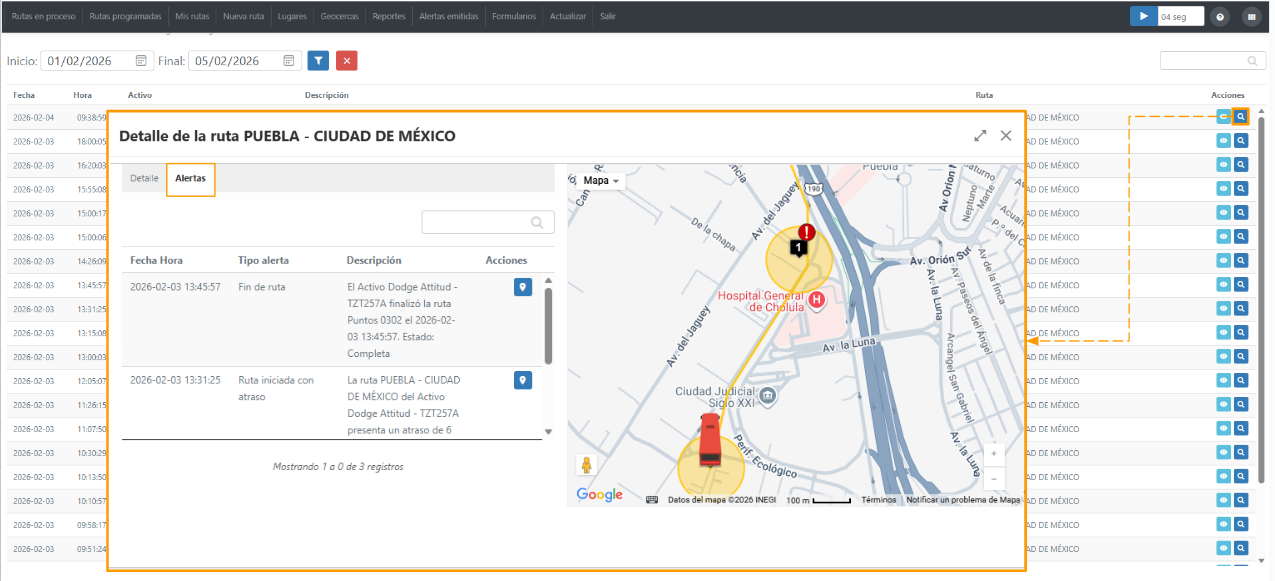Image resolution: width=1275 pixels, height=581 pixels.
Task: Open route detail magnifier for 09:38:59 row
Action: pyautogui.click(x=1241, y=116)
